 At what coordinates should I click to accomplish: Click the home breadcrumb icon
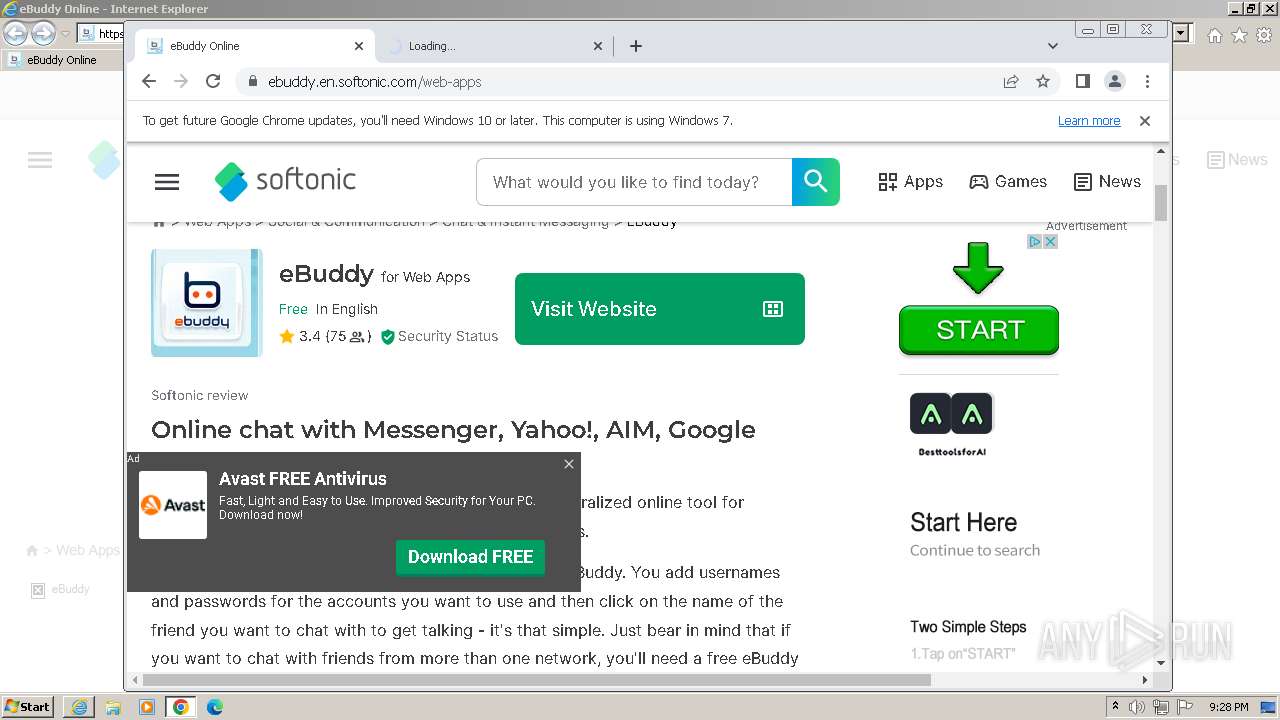tap(158, 224)
